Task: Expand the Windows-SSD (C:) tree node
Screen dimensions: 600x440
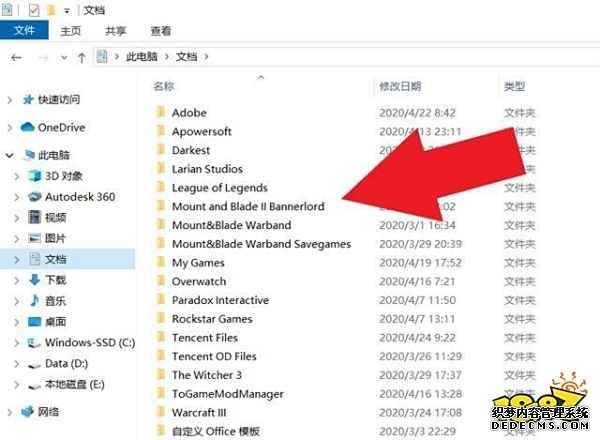Action: coord(16,342)
